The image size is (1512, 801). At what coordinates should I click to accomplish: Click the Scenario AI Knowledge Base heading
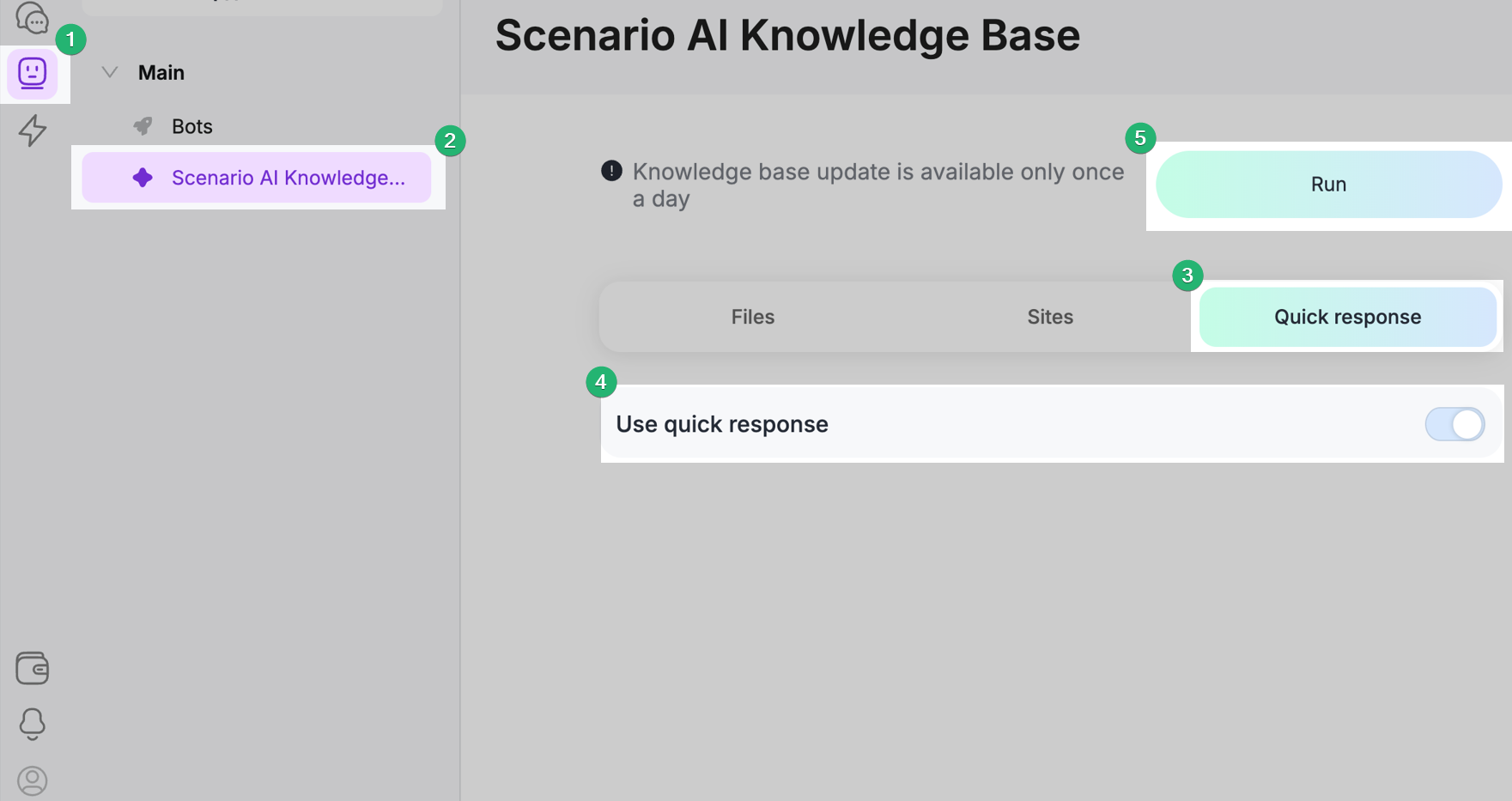point(787,36)
